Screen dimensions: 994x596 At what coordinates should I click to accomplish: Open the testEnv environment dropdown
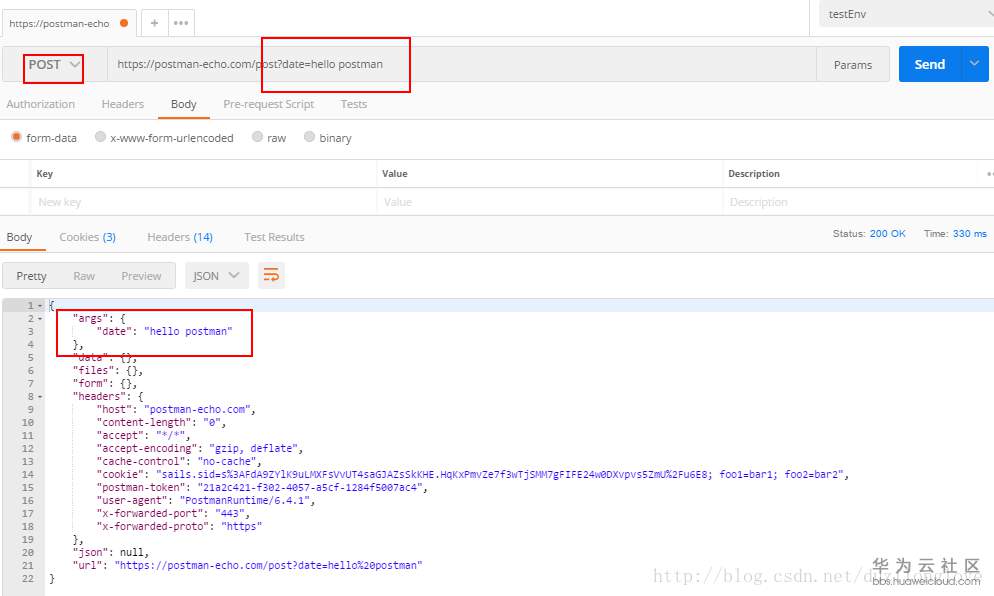(907, 14)
